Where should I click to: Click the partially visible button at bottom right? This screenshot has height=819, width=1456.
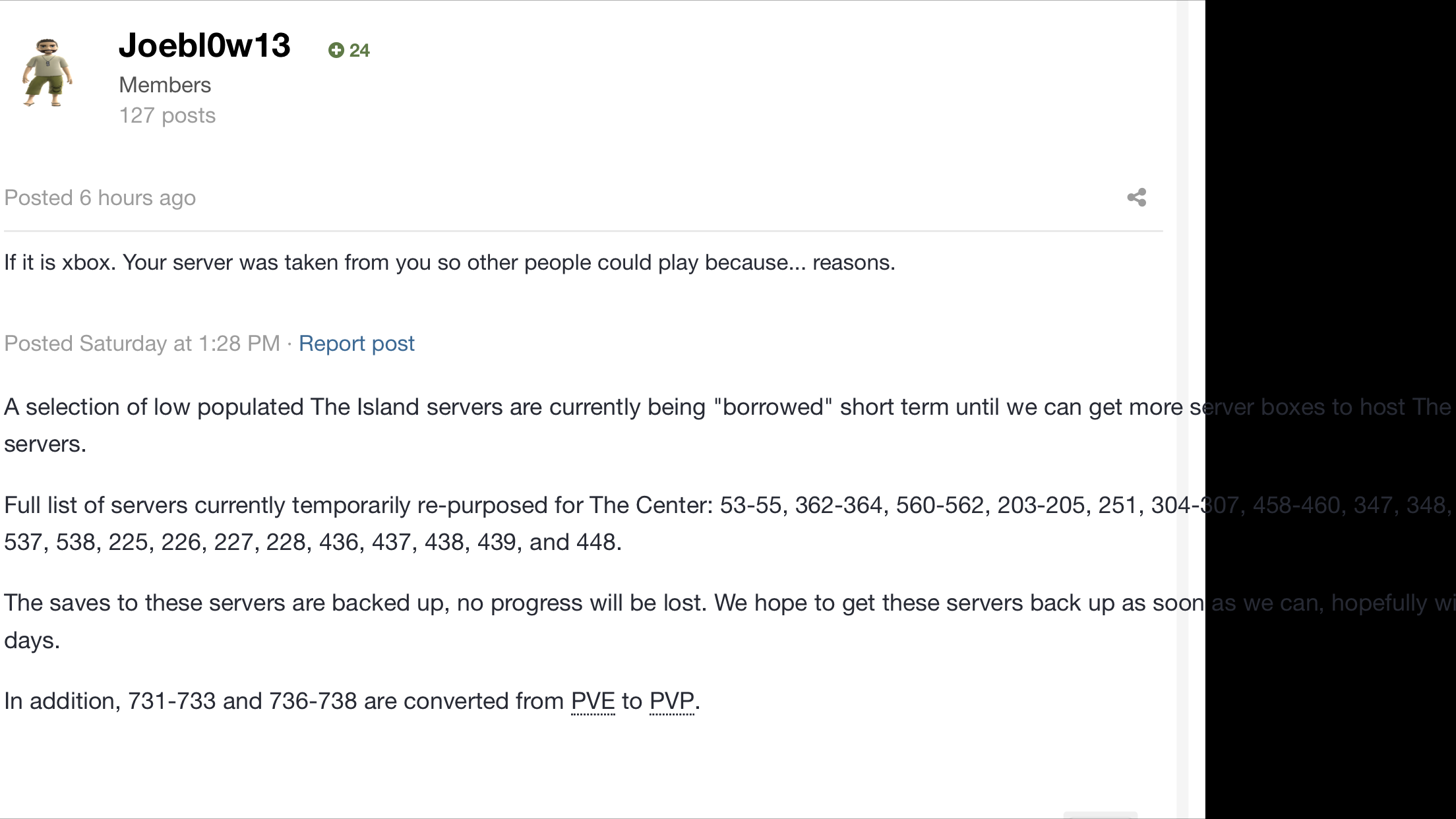click(1101, 815)
